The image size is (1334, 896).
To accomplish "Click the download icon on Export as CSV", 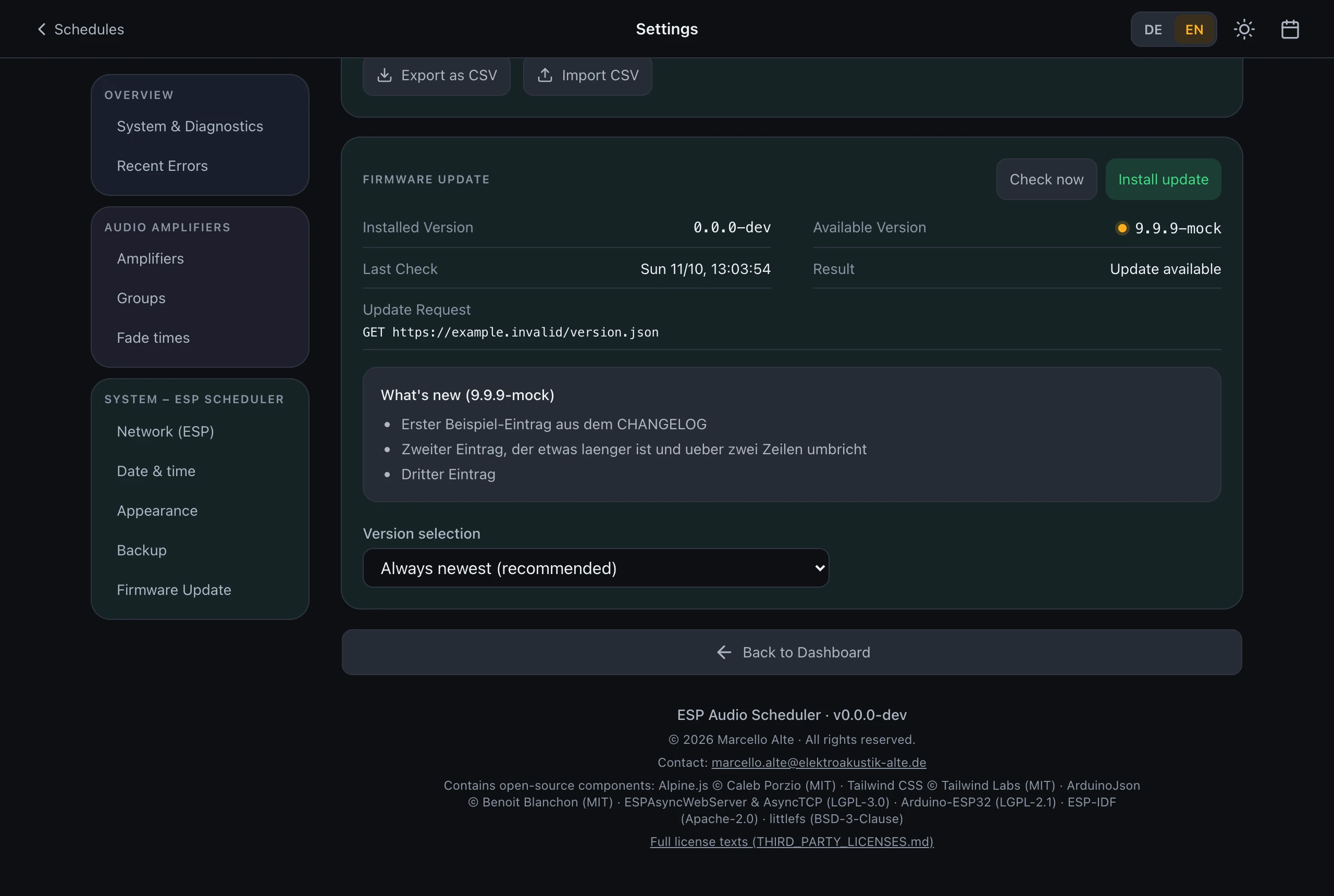I will point(385,75).
